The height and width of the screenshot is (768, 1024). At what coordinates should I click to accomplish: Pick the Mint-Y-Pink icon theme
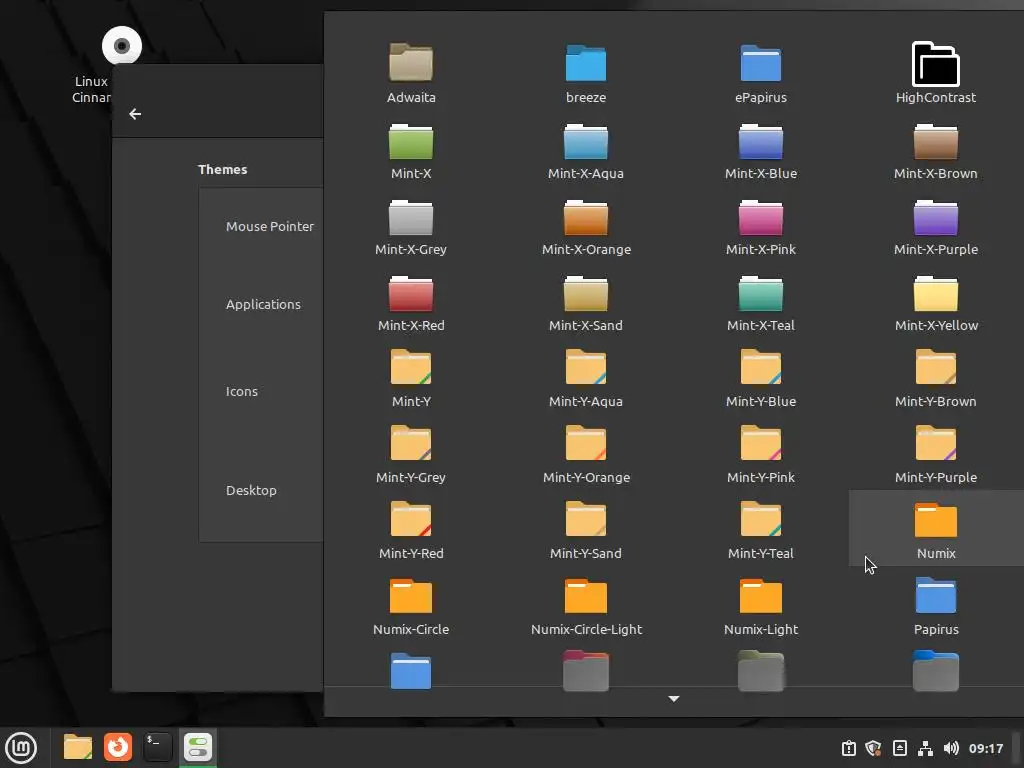761,453
